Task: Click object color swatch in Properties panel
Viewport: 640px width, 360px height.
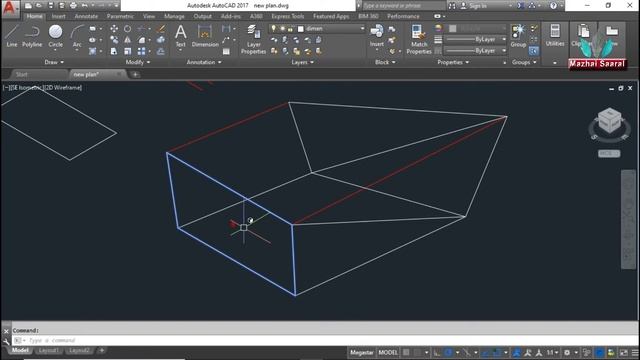Action: 453,28
